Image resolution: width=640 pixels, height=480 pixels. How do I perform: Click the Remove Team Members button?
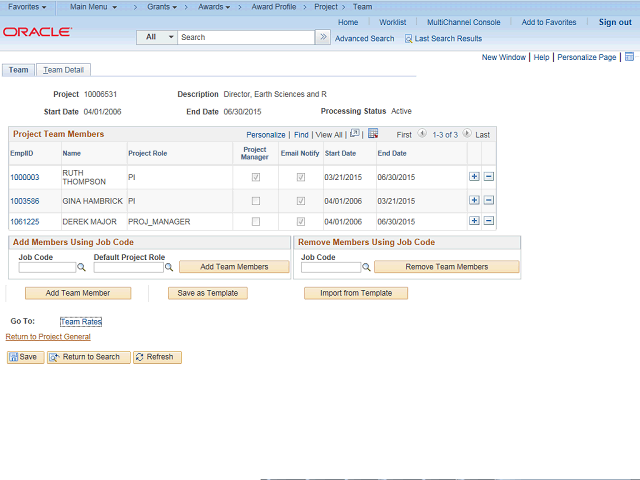pos(447,267)
